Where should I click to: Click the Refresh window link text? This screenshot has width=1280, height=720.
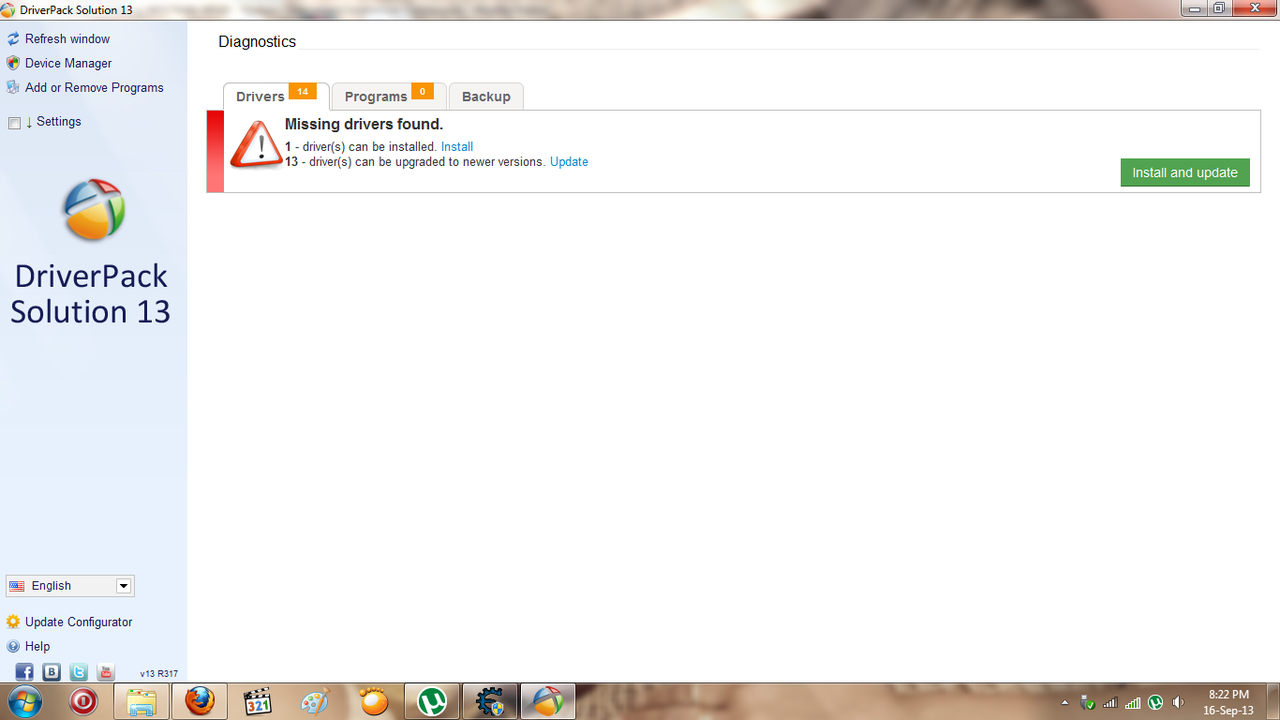pyautogui.click(x=68, y=39)
